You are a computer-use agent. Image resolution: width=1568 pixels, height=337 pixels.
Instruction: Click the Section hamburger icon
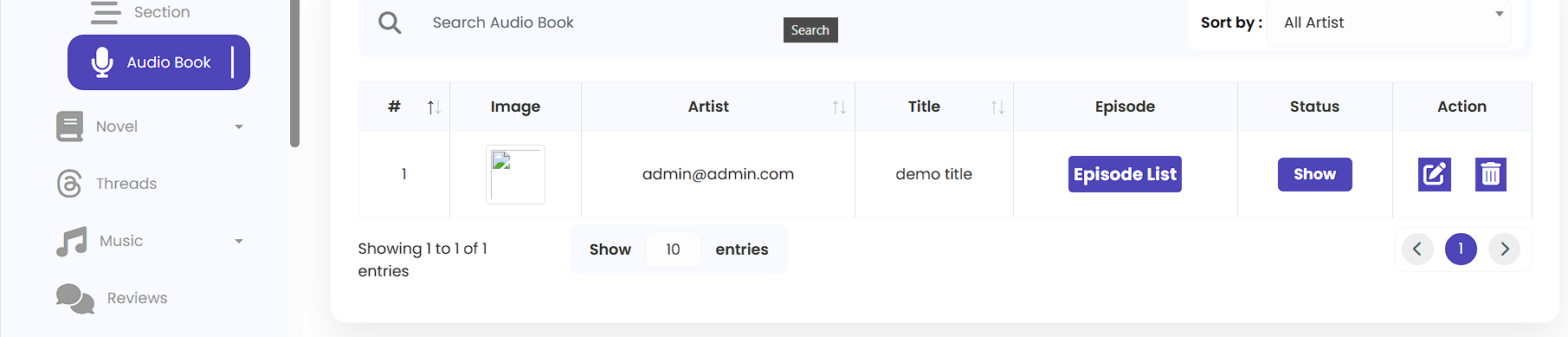[106, 12]
